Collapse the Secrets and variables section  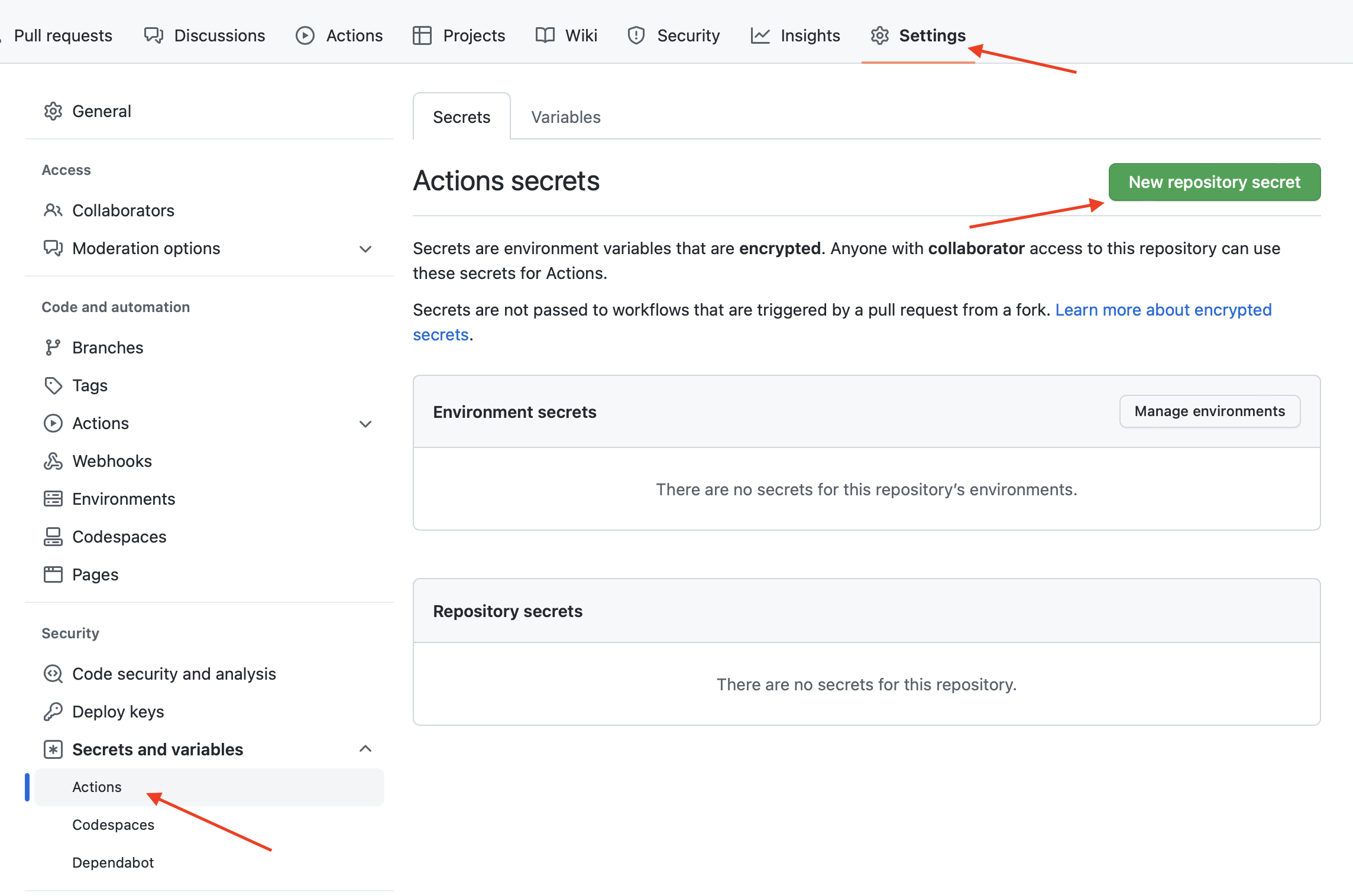pos(365,748)
